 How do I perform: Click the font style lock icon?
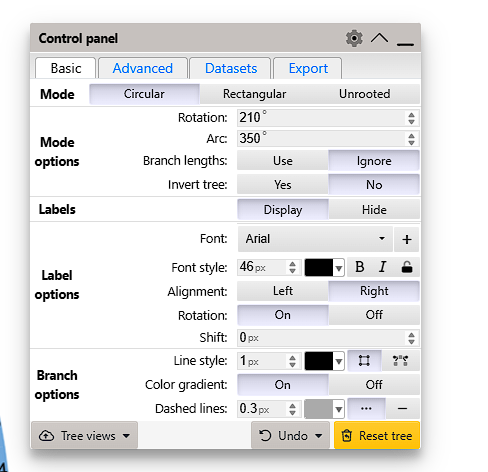(407, 267)
